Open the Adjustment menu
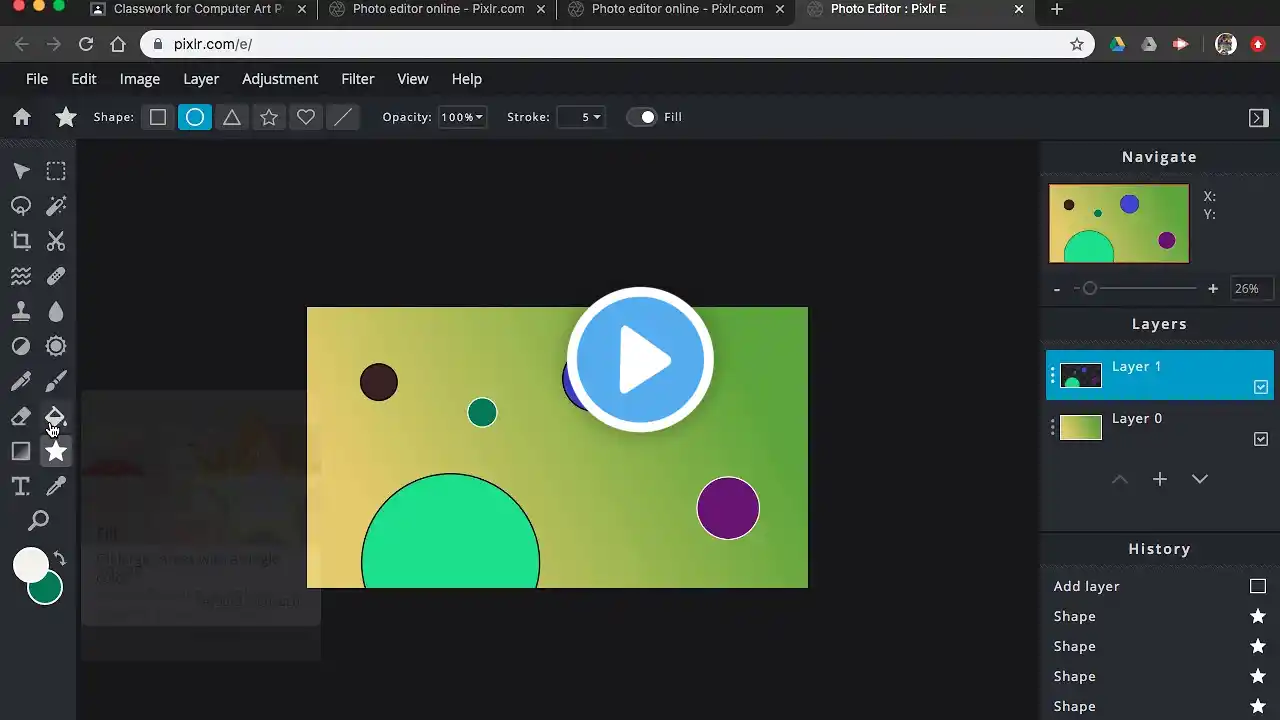Viewport: 1280px width, 720px height. [280, 79]
